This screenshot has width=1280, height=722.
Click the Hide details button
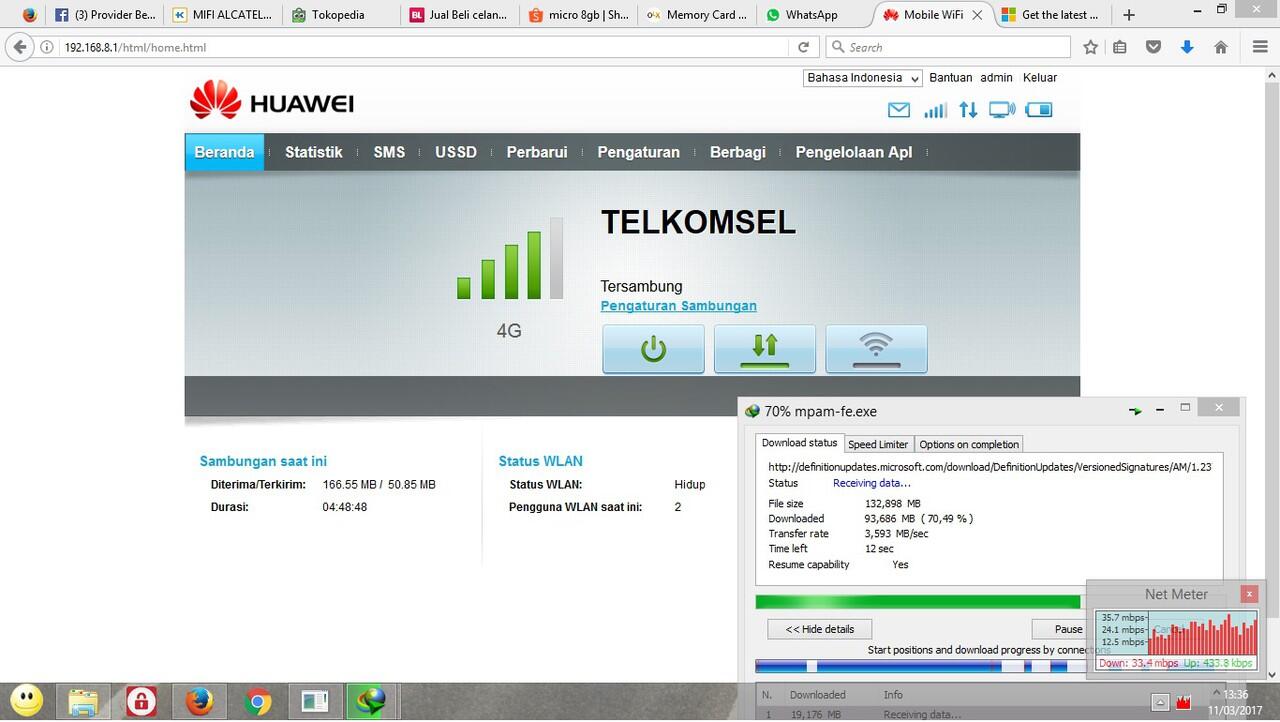[820, 629]
